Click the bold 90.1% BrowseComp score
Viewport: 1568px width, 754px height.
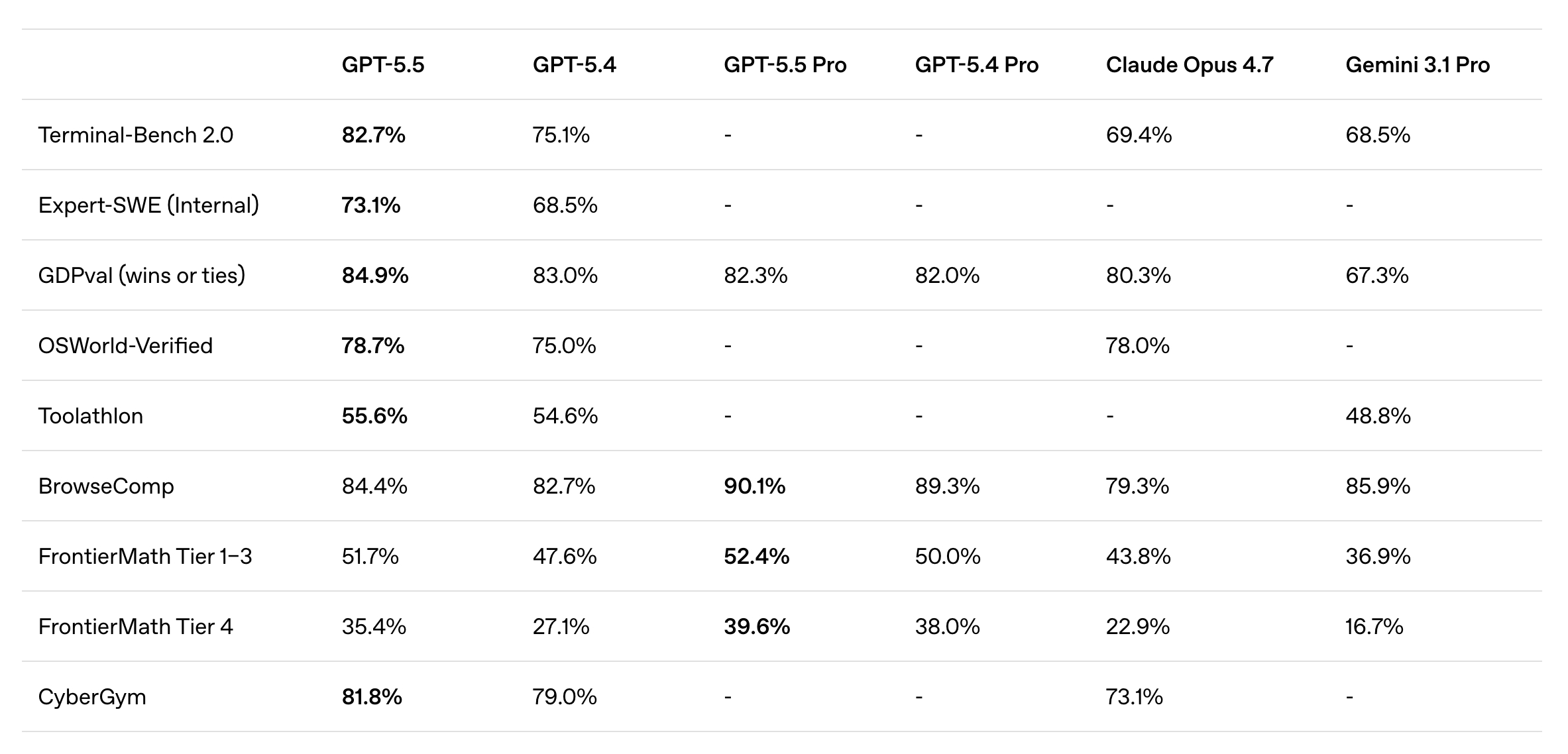tap(754, 486)
